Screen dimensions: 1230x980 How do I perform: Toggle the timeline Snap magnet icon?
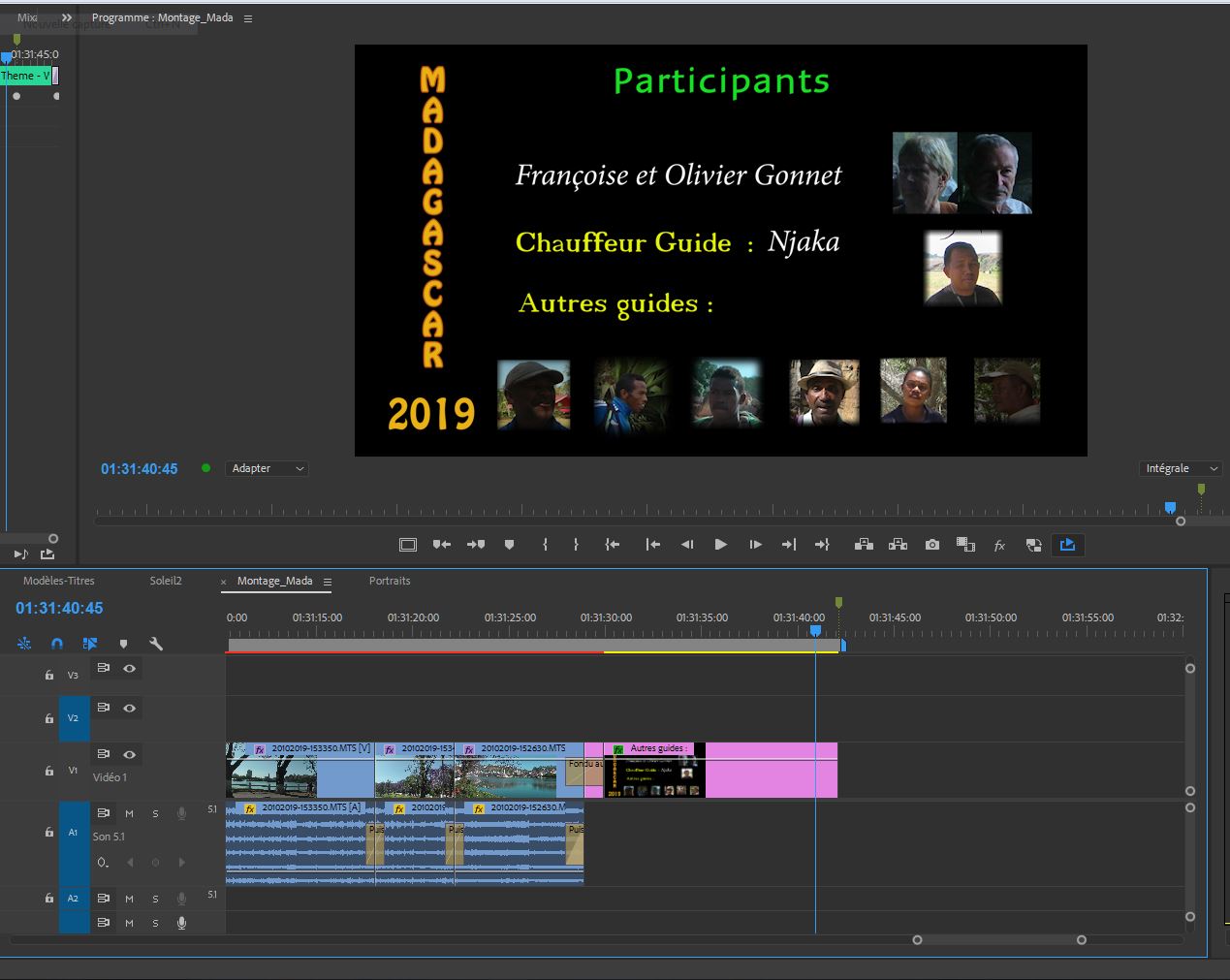(57, 644)
